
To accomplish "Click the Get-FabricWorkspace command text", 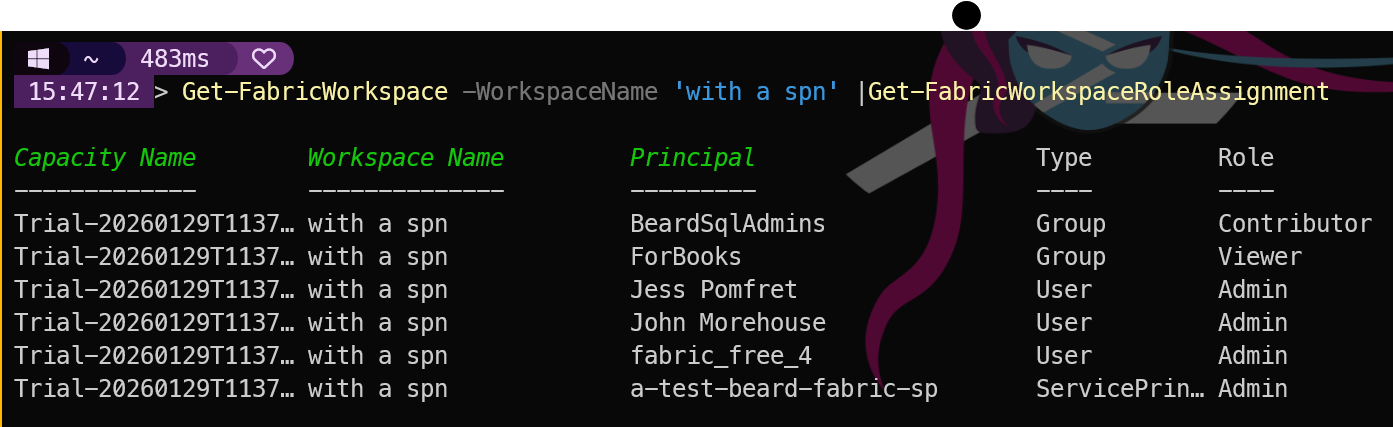I will tap(315, 92).
